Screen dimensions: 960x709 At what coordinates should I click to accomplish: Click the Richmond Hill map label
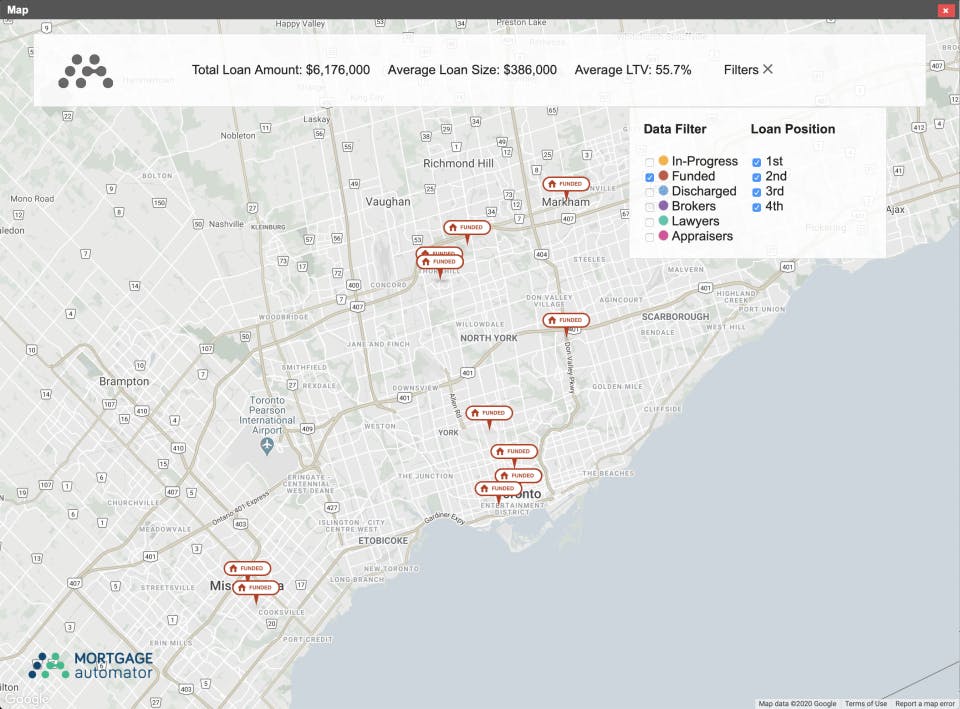[x=458, y=163]
